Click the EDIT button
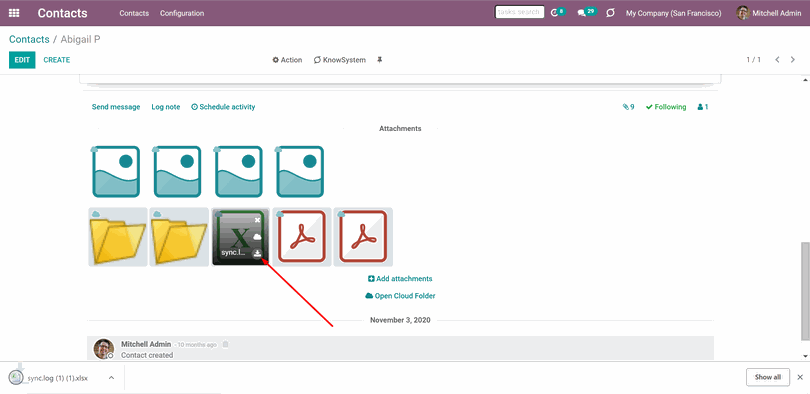 pos(22,60)
